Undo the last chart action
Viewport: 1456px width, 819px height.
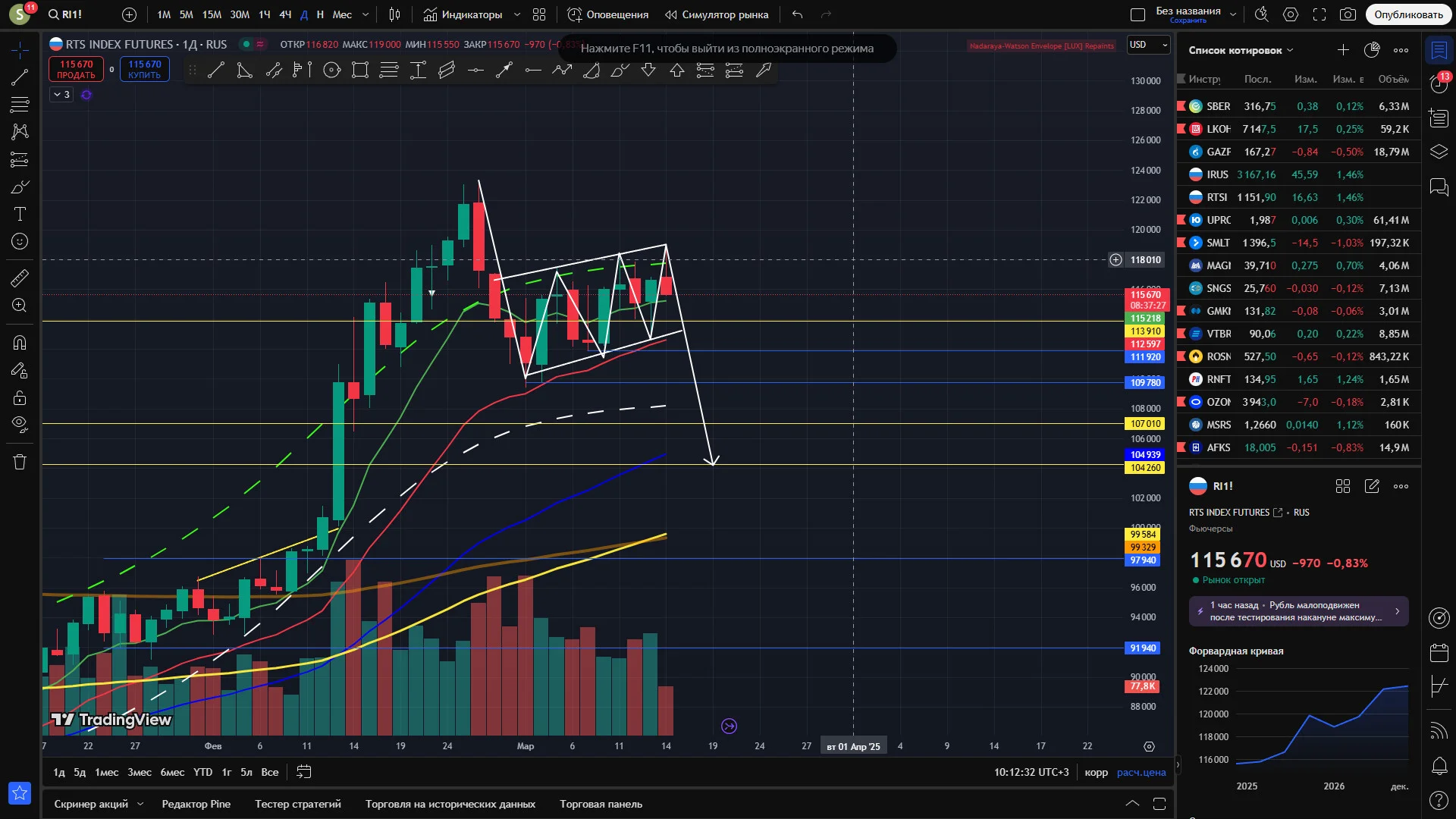point(797,14)
